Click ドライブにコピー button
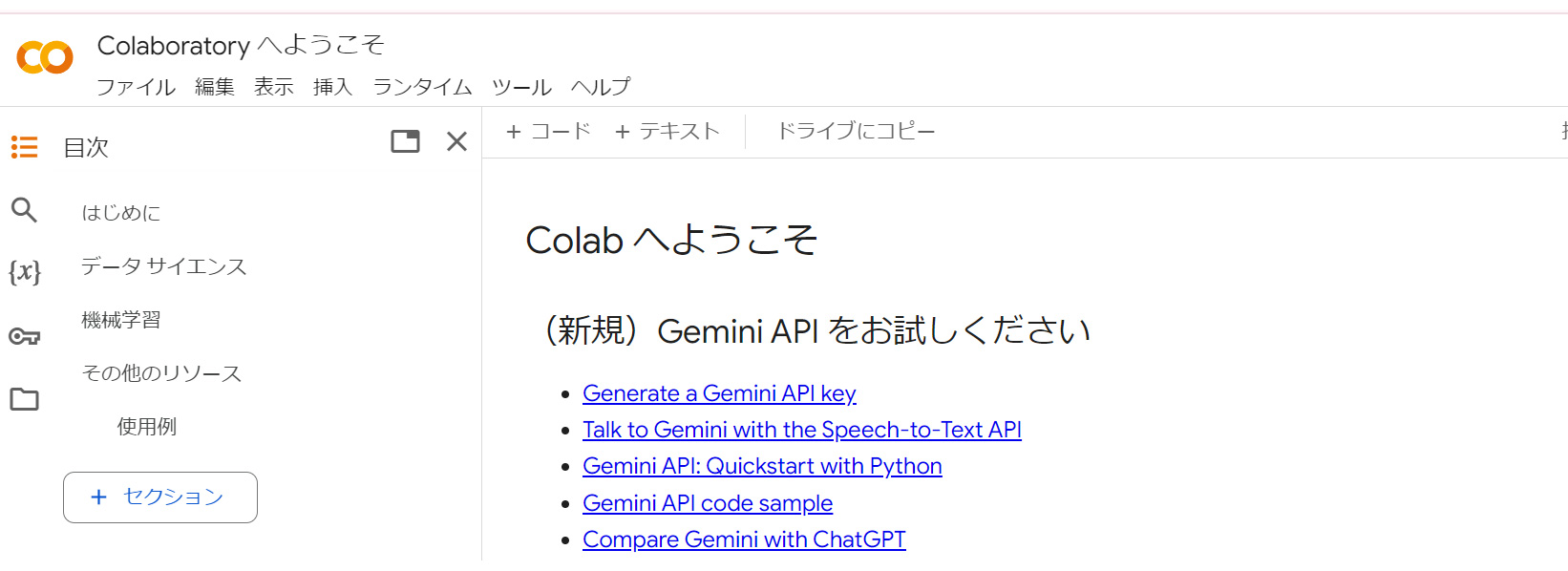Viewport: 1568px width, 571px height. click(856, 132)
